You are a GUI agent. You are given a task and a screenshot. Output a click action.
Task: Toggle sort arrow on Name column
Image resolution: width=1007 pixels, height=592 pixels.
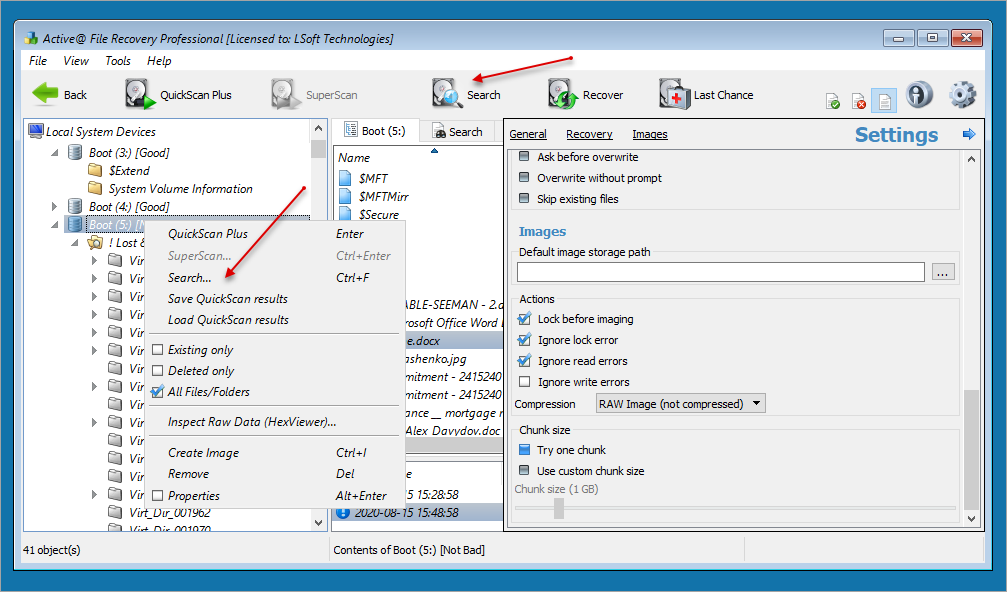pos(434,151)
